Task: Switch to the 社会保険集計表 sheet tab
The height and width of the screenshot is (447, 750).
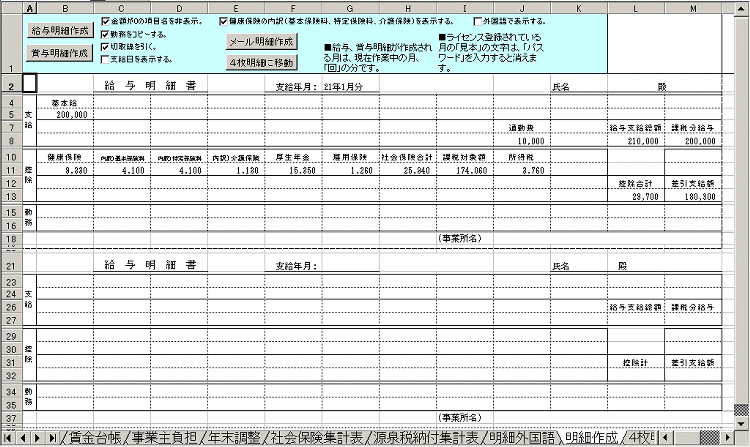Action: coord(308,438)
